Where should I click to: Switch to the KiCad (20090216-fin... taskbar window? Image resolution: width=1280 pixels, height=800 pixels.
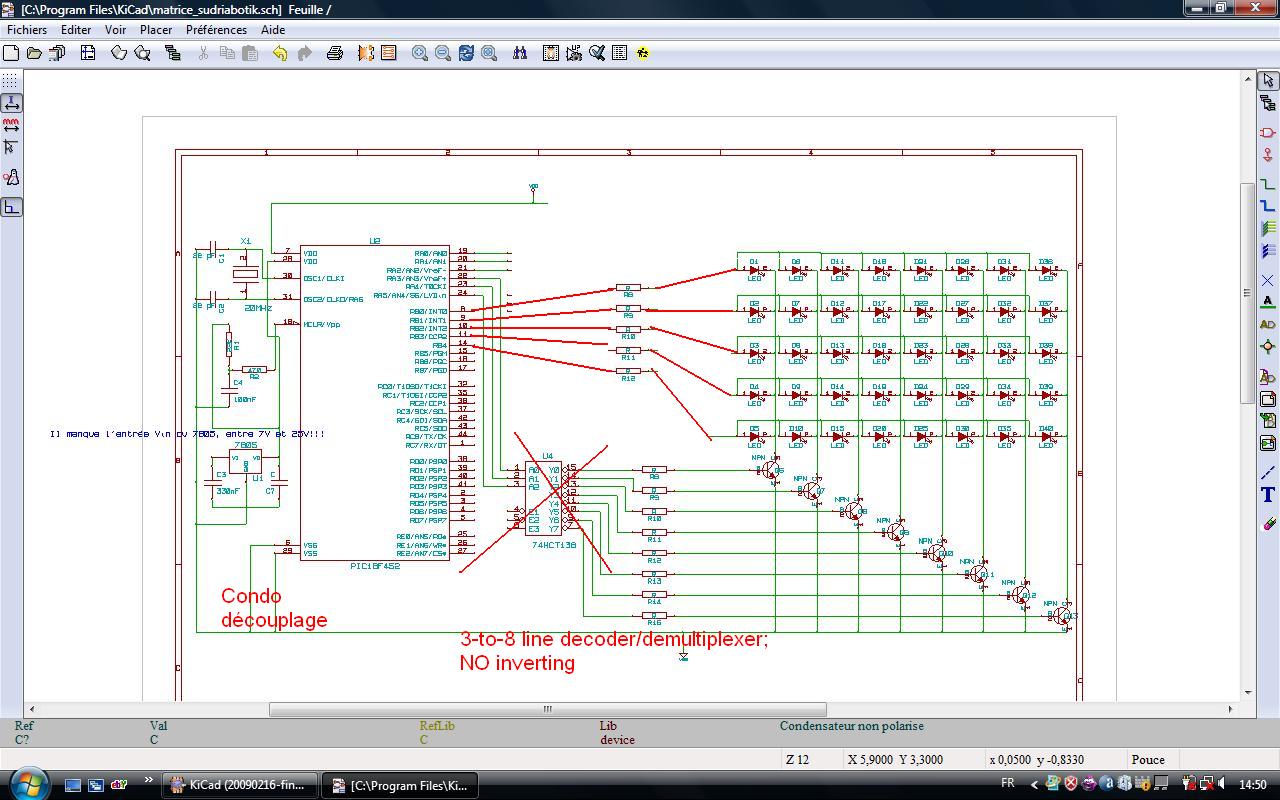point(240,785)
